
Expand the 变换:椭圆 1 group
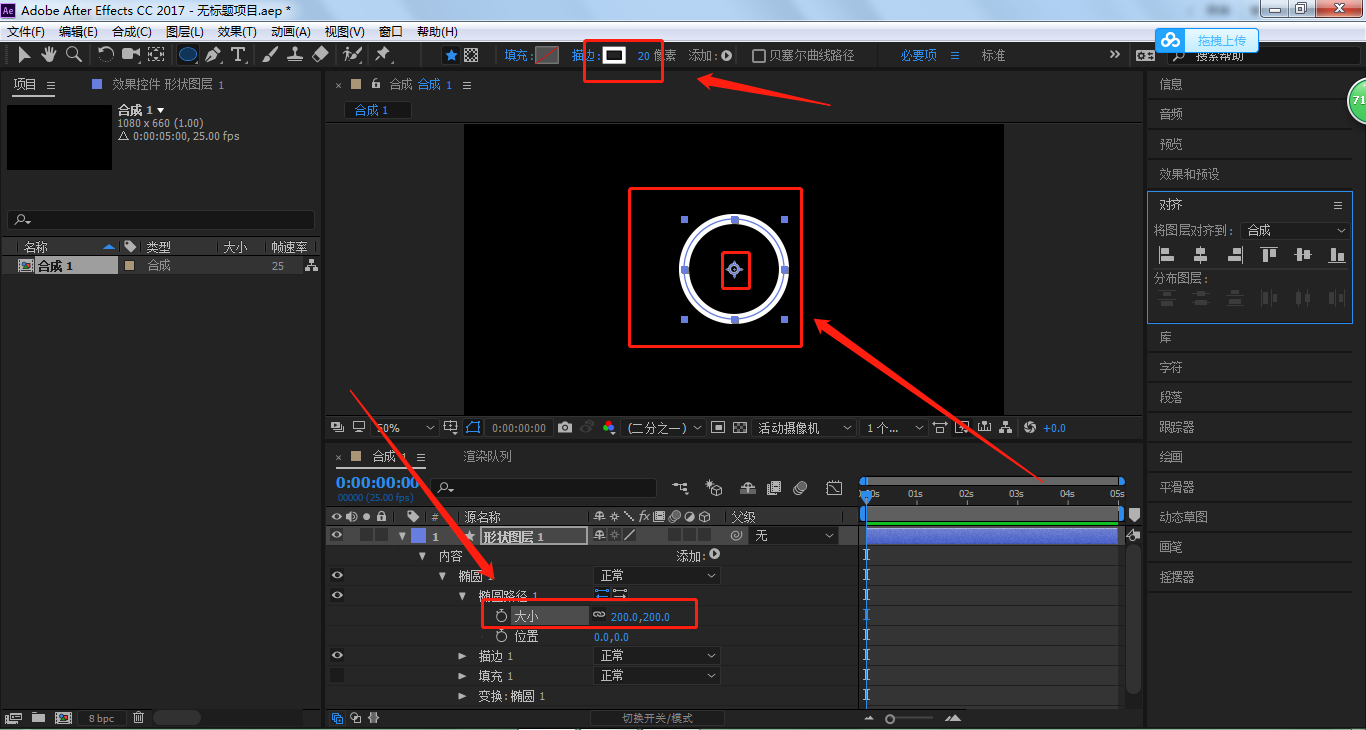click(462, 696)
